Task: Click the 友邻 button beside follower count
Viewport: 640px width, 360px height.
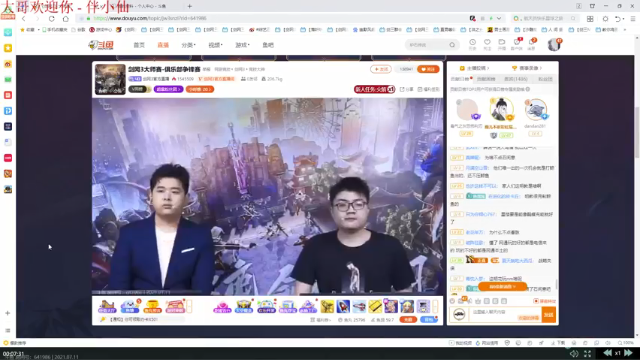Action: tap(380, 69)
